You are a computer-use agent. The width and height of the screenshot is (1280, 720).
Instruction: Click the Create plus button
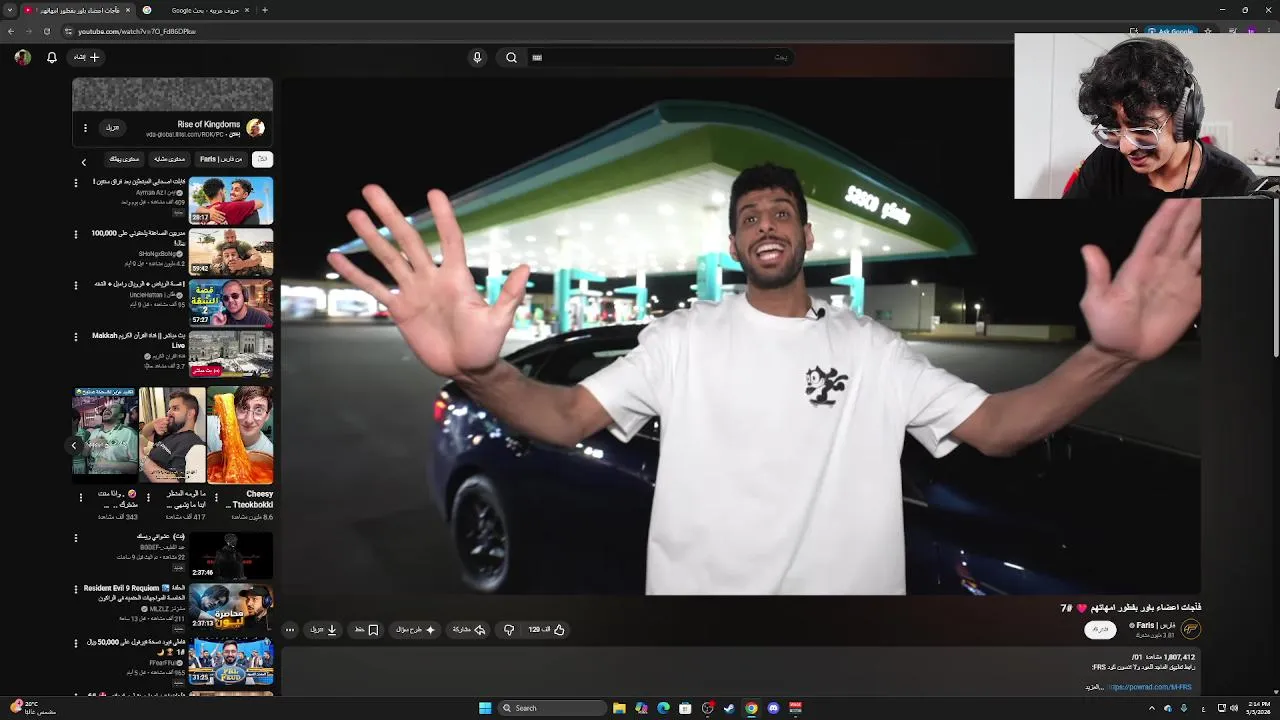pos(87,57)
